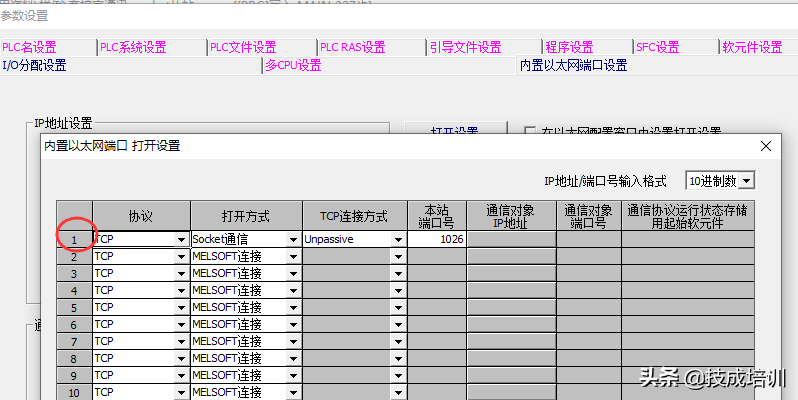Close the 内置以太网端口 打开设置 dialog
The image size is (798, 400).
coord(766,146)
